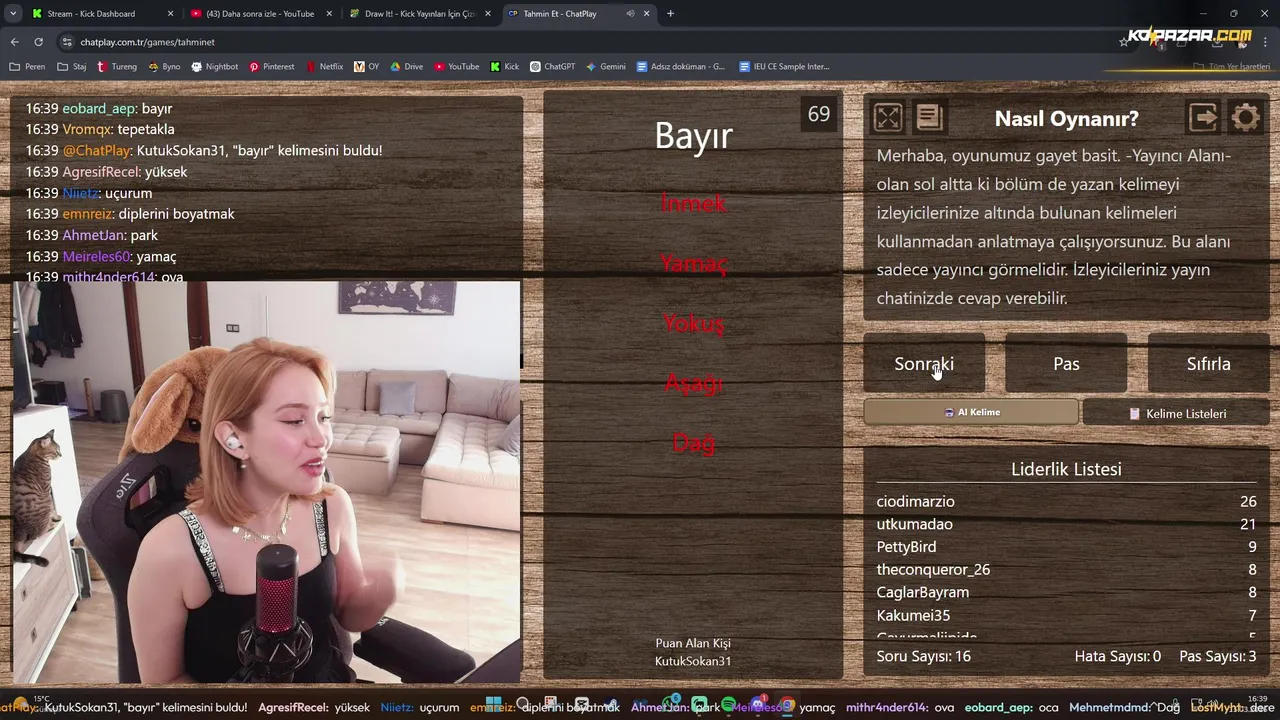Open the Byno bookmark
1280x720 pixels.
click(x=164, y=67)
